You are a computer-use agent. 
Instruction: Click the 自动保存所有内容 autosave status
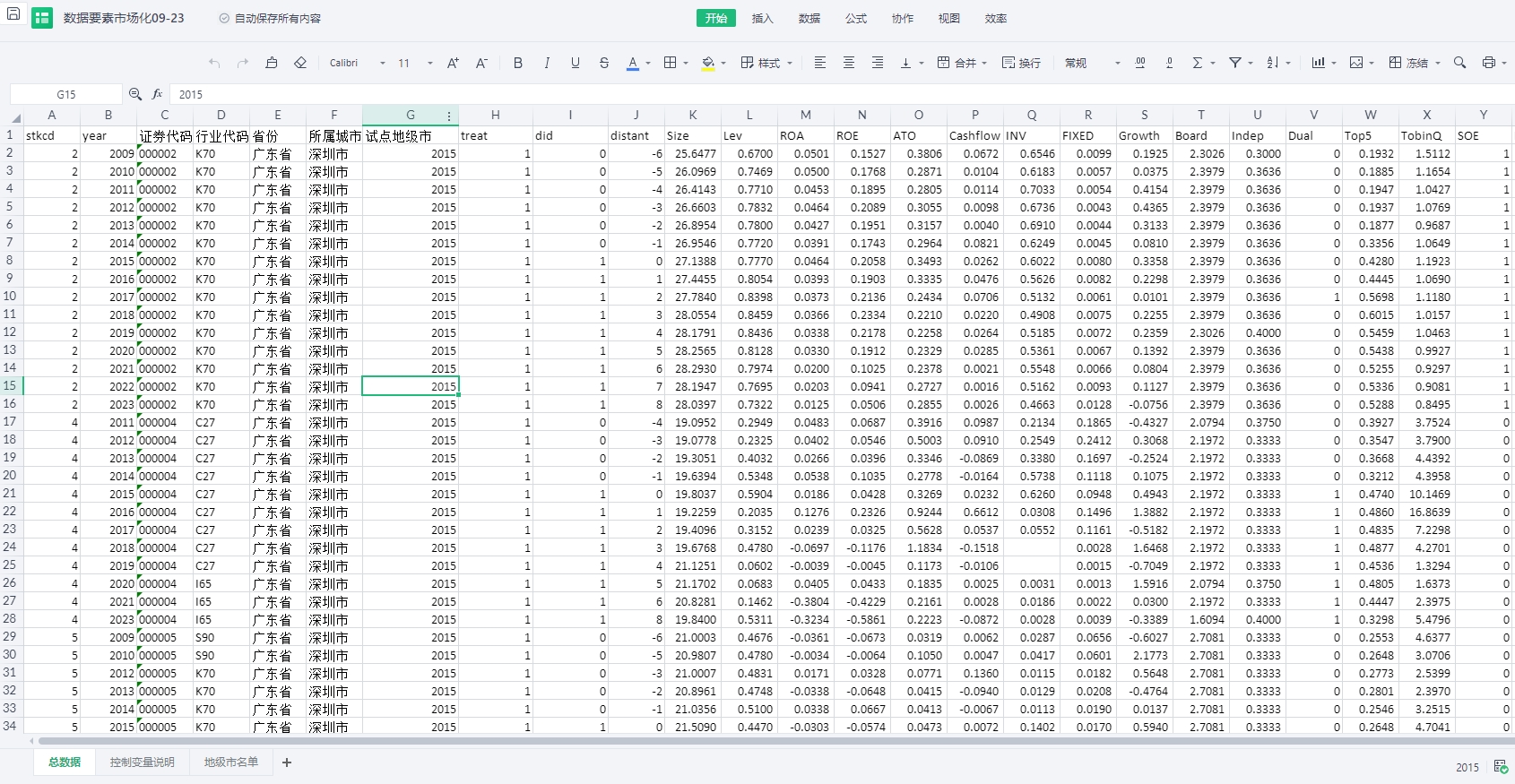[x=271, y=18]
